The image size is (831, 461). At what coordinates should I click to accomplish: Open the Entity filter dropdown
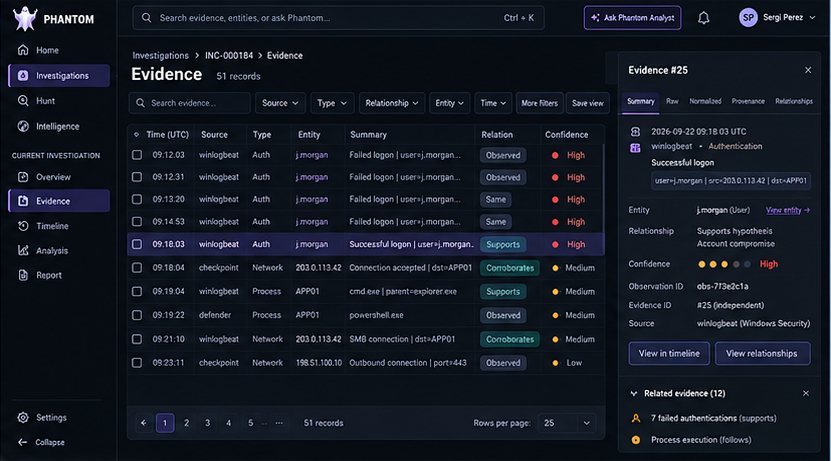click(449, 103)
